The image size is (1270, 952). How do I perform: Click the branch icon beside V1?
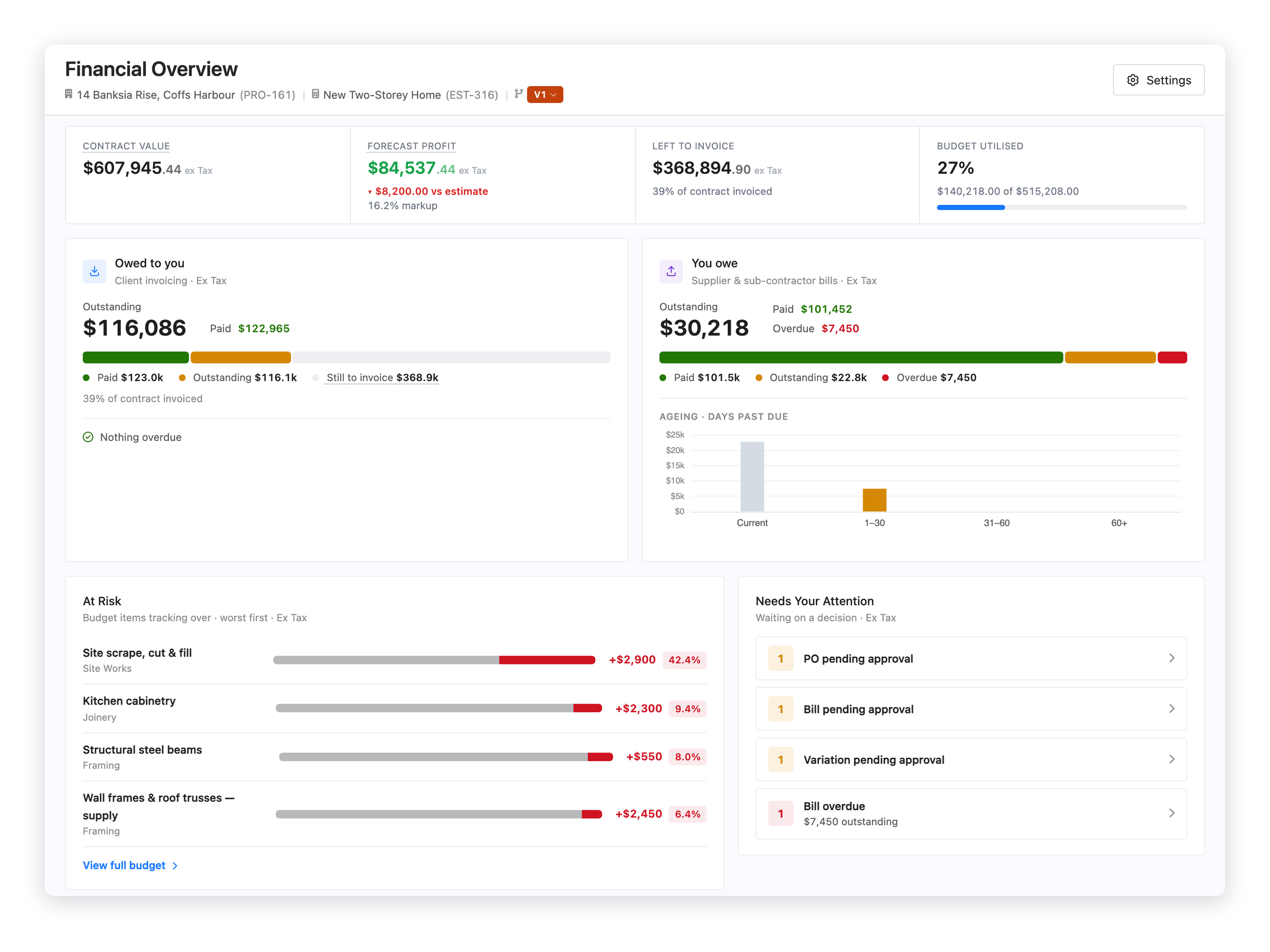click(518, 94)
